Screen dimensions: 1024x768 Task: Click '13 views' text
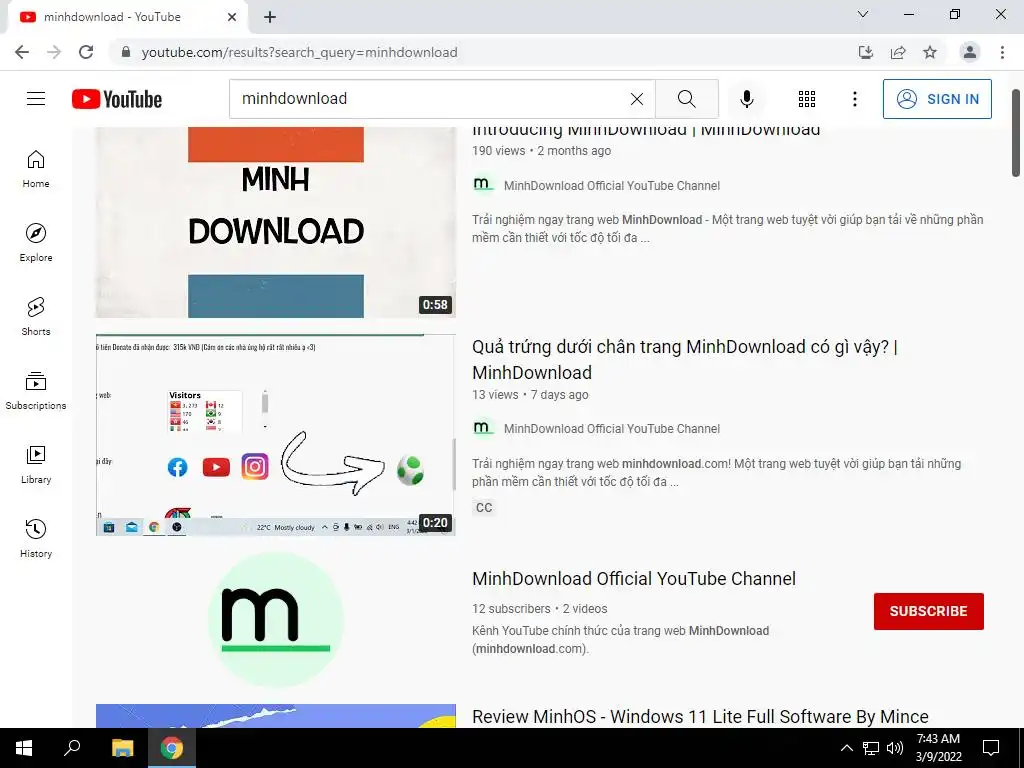click(x=495, y=394)
